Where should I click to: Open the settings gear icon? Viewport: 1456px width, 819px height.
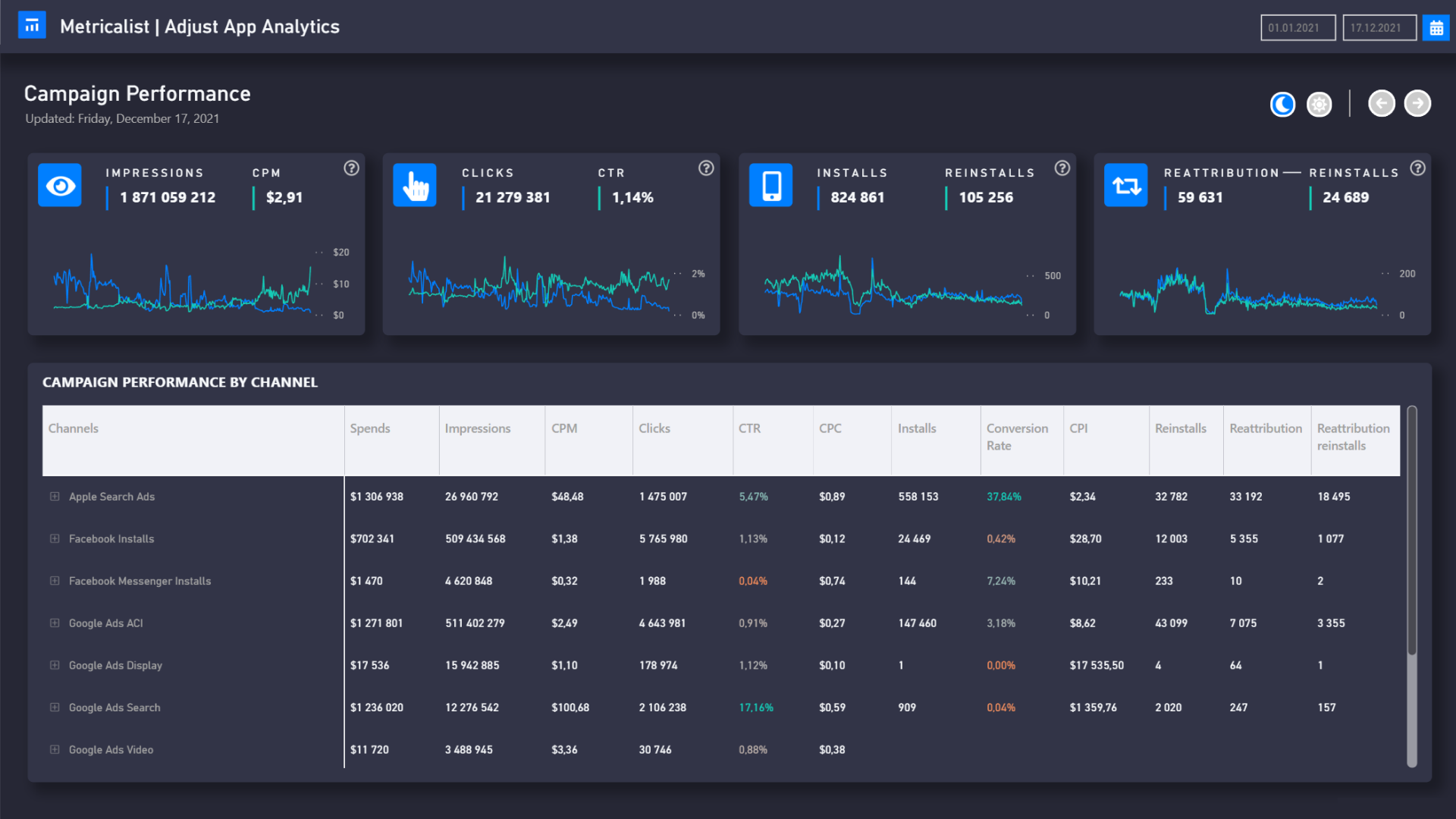click(1319, 104)
